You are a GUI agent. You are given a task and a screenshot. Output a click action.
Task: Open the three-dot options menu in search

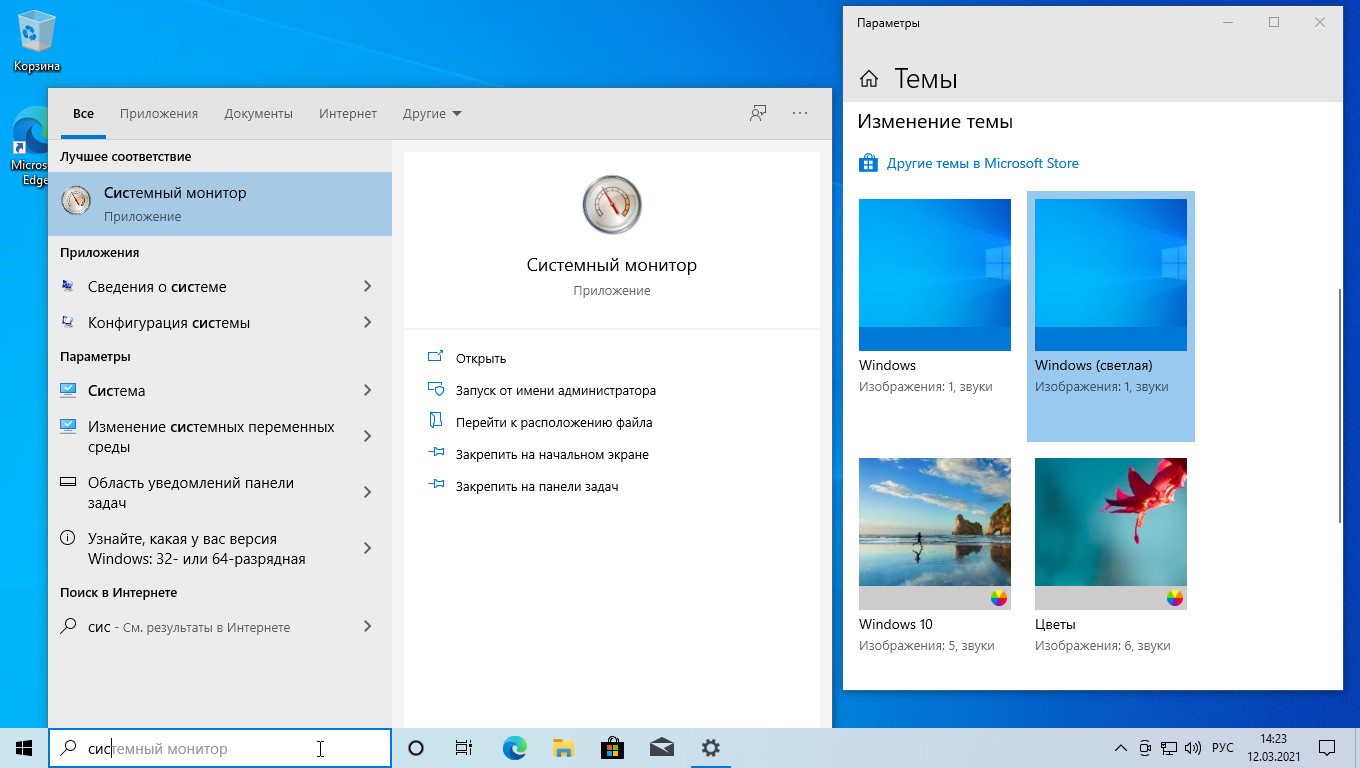[800, 113]
